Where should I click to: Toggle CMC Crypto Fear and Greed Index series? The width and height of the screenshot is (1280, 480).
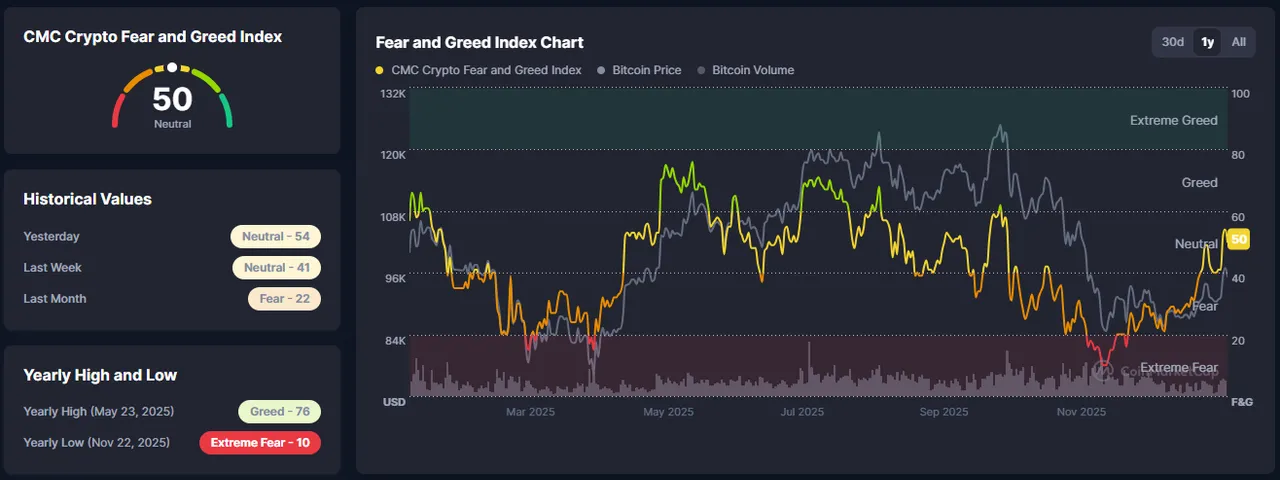(x=479, y=70)
